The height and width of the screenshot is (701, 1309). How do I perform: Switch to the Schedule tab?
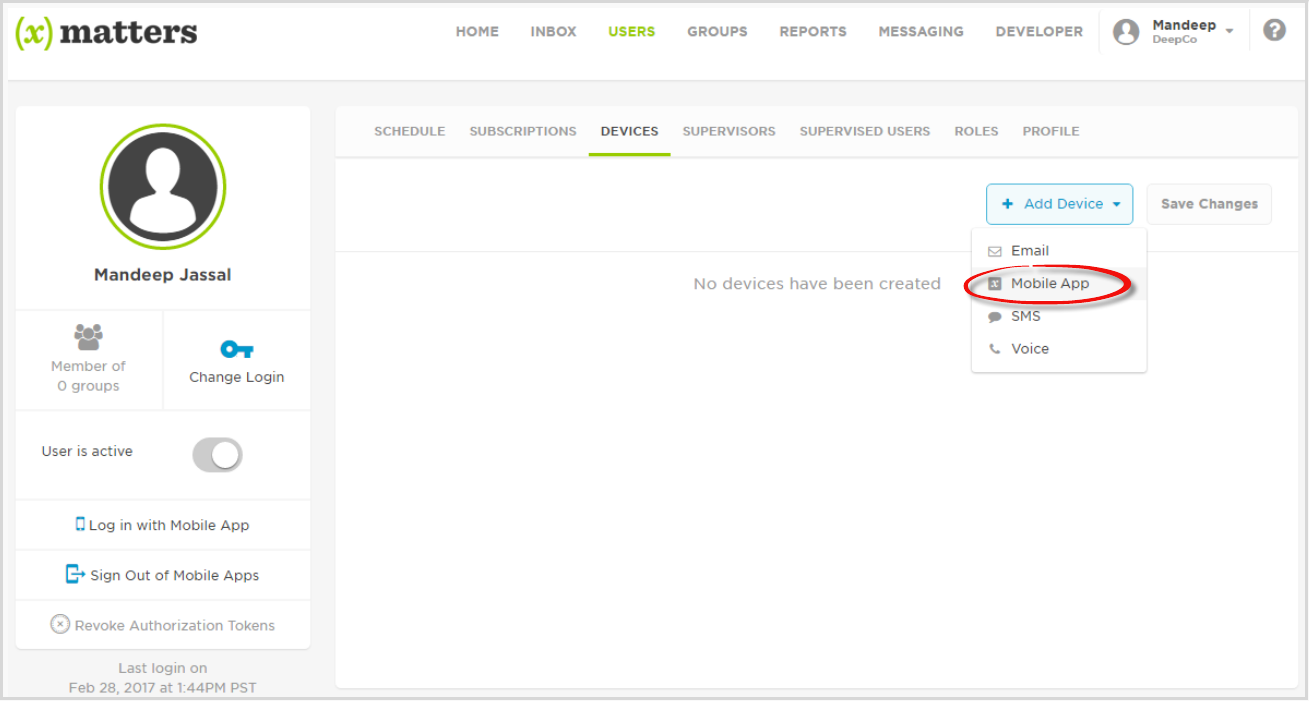click(x=410, y=131)
